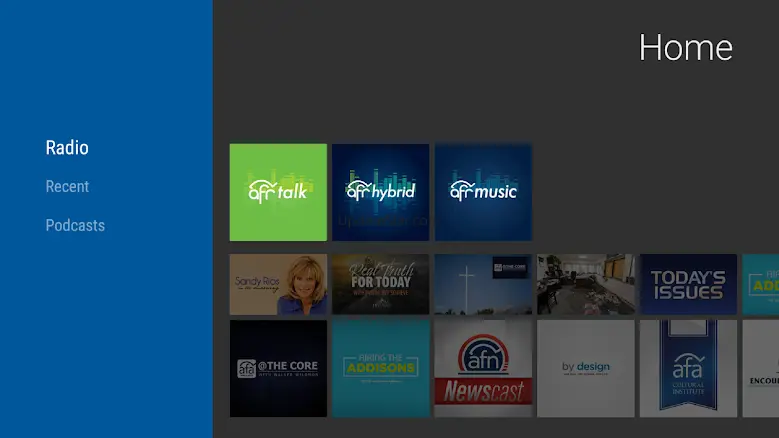This screenshot has width=779, height=438.
Task: Start the afr music station tile
Action: 483,192
